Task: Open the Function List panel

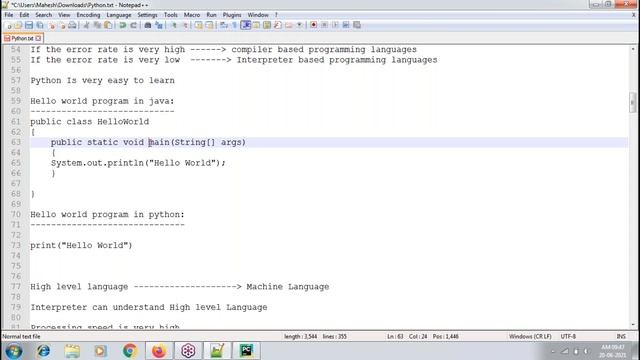Action: [278, 25]
